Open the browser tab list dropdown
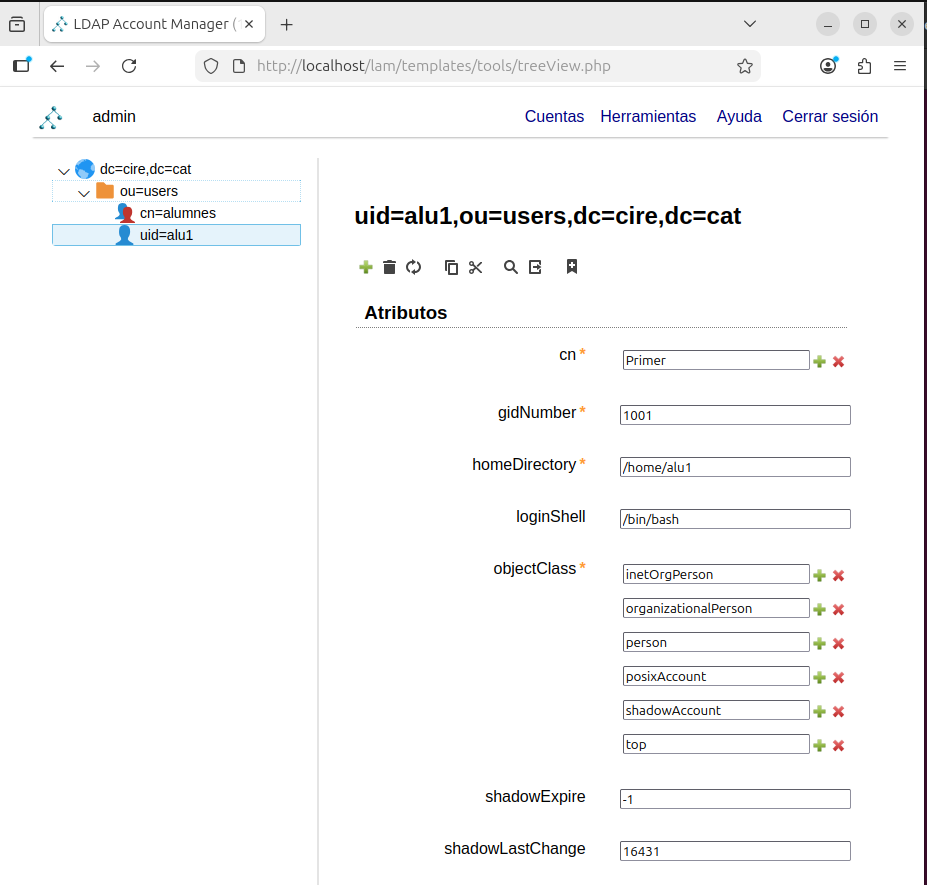 pyautogui.click(x=750, y=24)
